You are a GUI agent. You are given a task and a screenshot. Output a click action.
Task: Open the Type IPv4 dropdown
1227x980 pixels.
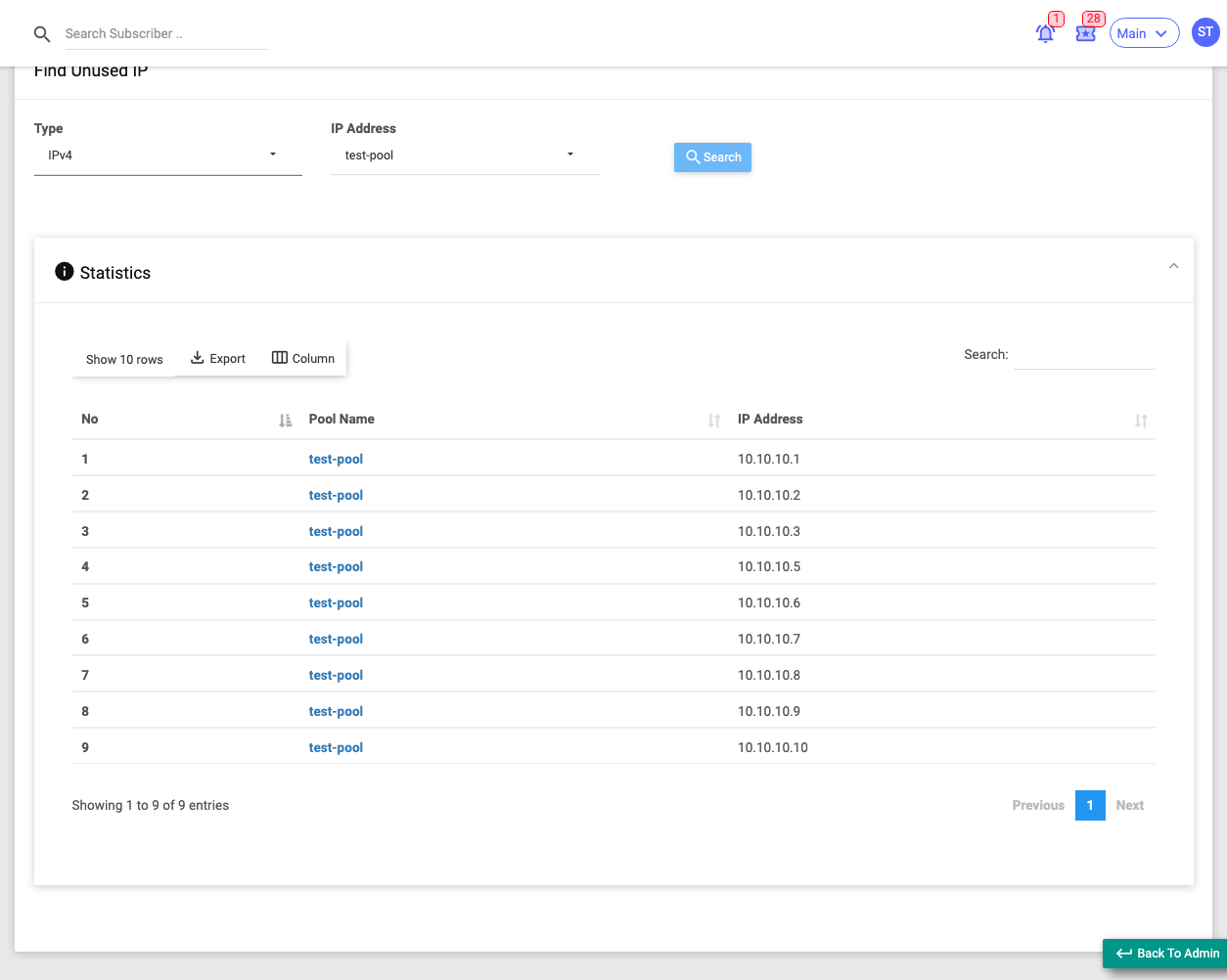pyautogui.click(x=168, y=156)
